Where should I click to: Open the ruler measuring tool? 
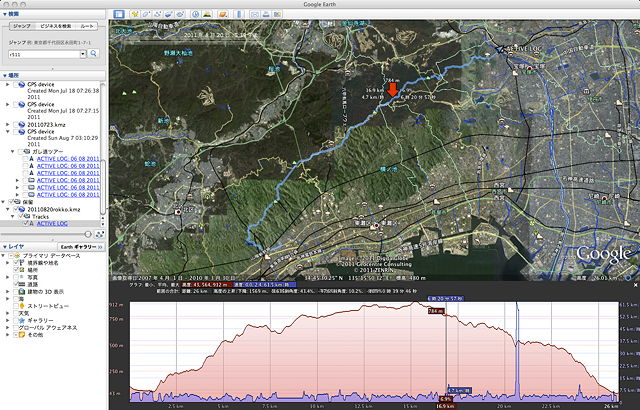(x=239, y=14)
